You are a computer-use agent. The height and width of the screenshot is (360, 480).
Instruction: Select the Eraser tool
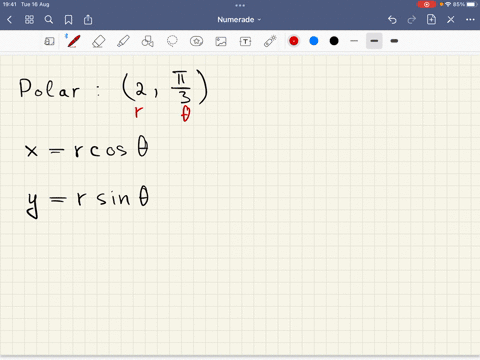[98, 41]
